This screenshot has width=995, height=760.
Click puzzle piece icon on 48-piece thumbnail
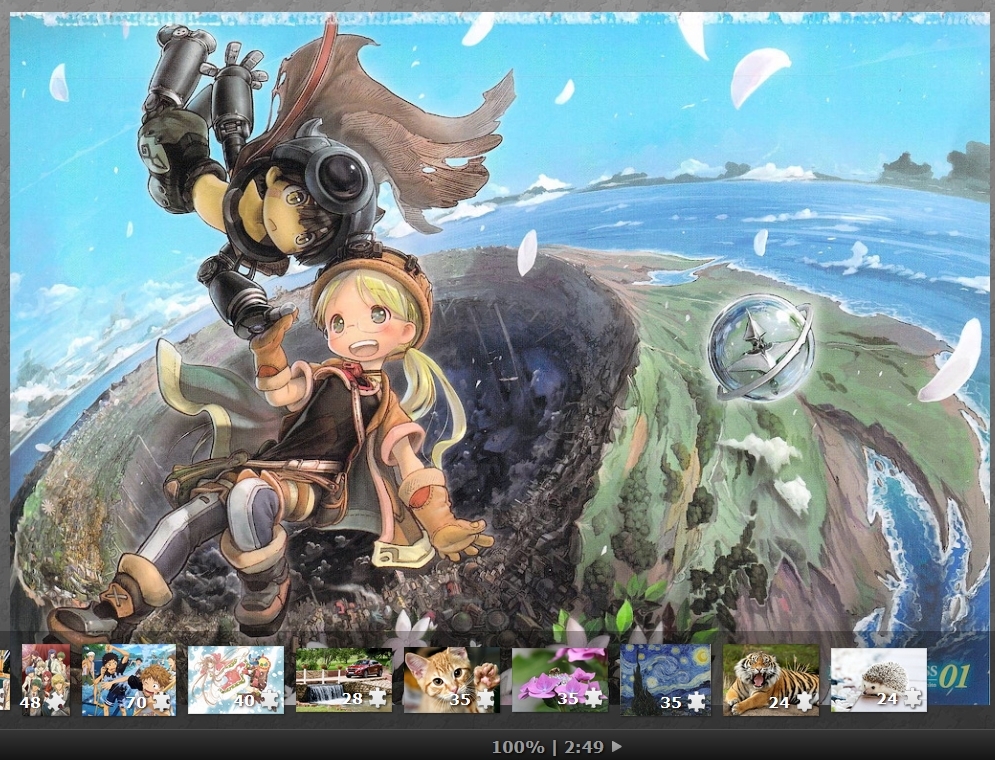click(x=56, y=701)
